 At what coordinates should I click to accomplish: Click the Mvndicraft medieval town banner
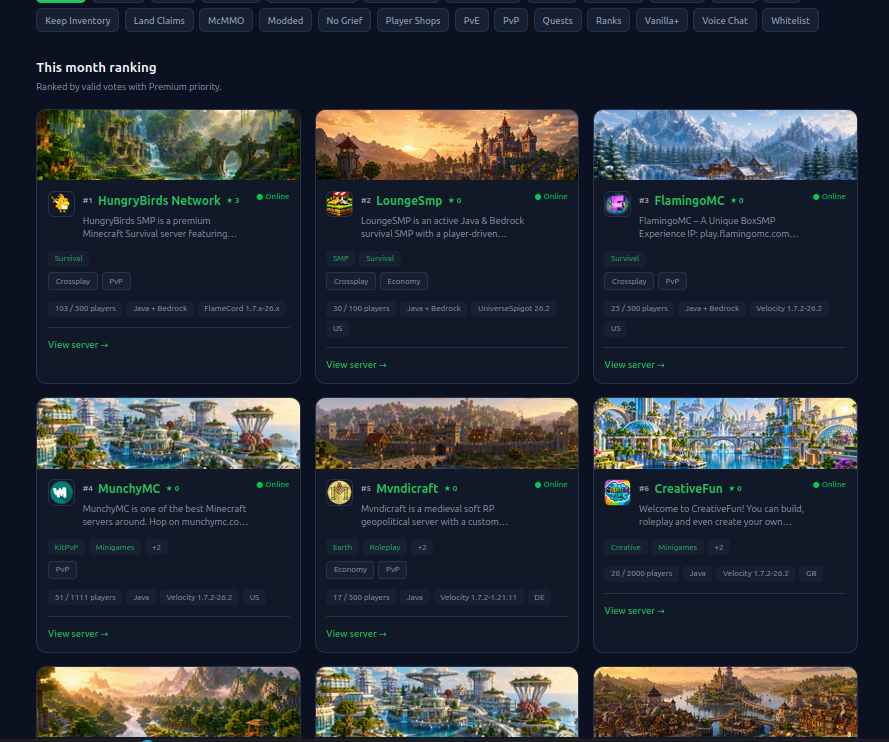pyautogui.click(x=447, y=434)
